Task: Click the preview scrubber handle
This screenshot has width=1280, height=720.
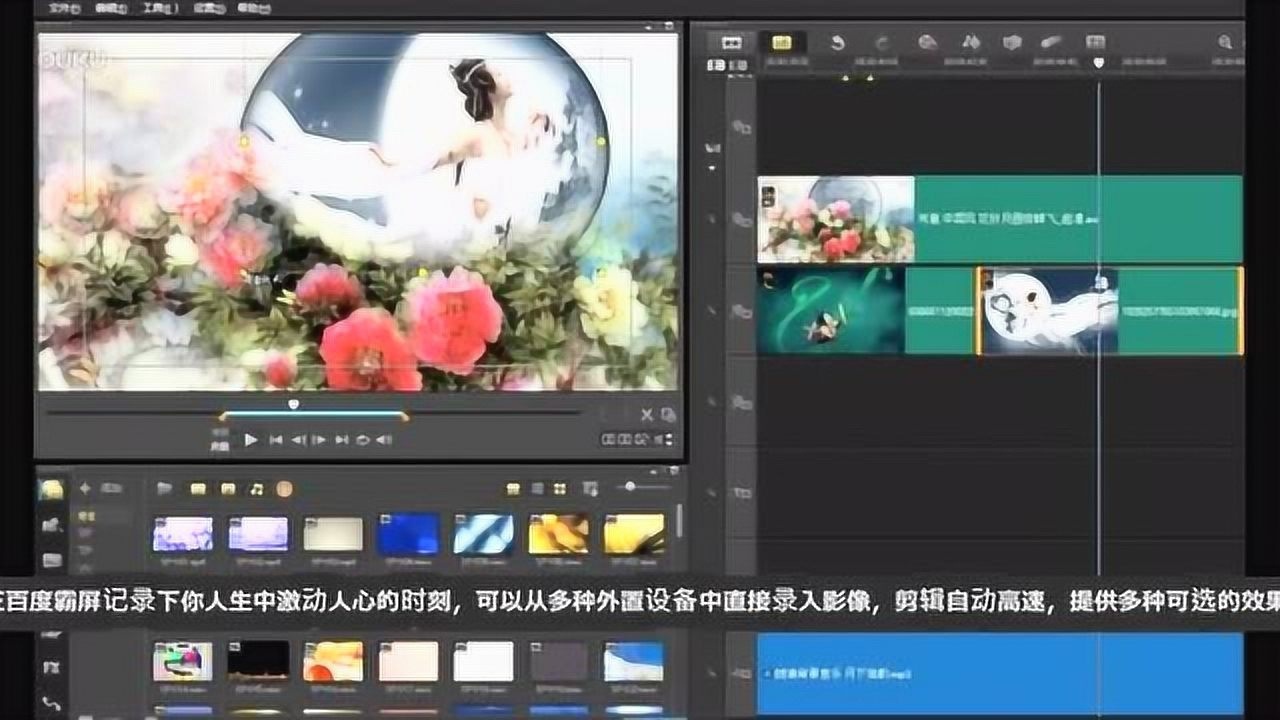Action: (293, 404)
